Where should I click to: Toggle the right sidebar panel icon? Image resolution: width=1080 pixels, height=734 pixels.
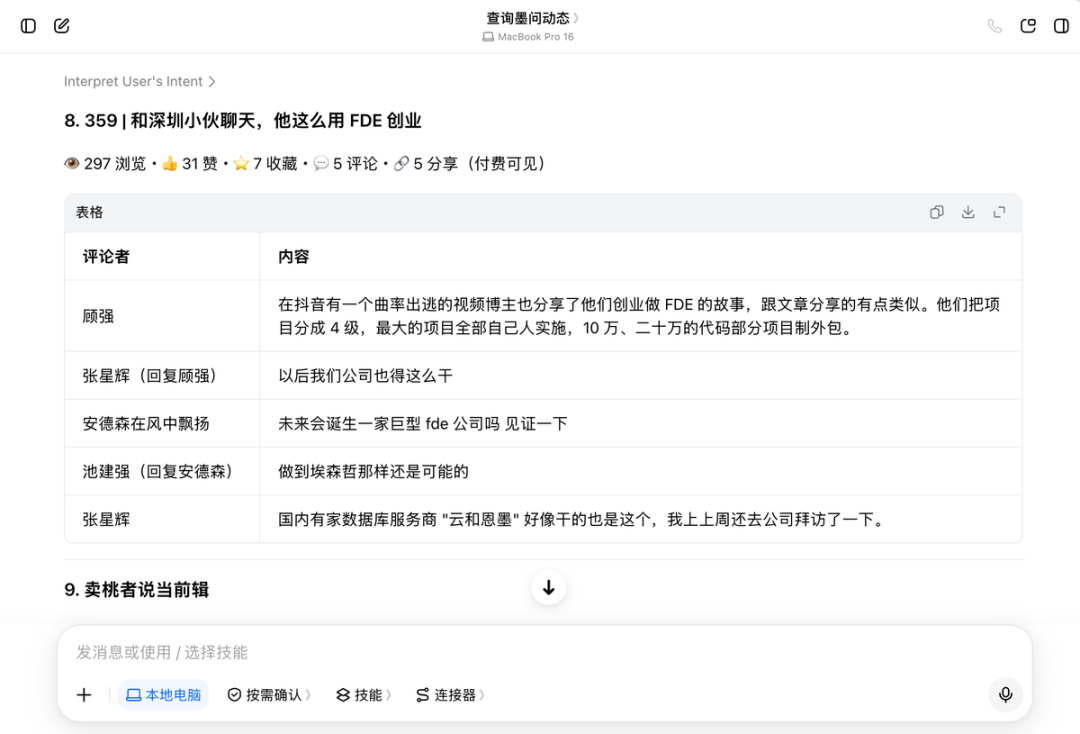pos(1061,26)
